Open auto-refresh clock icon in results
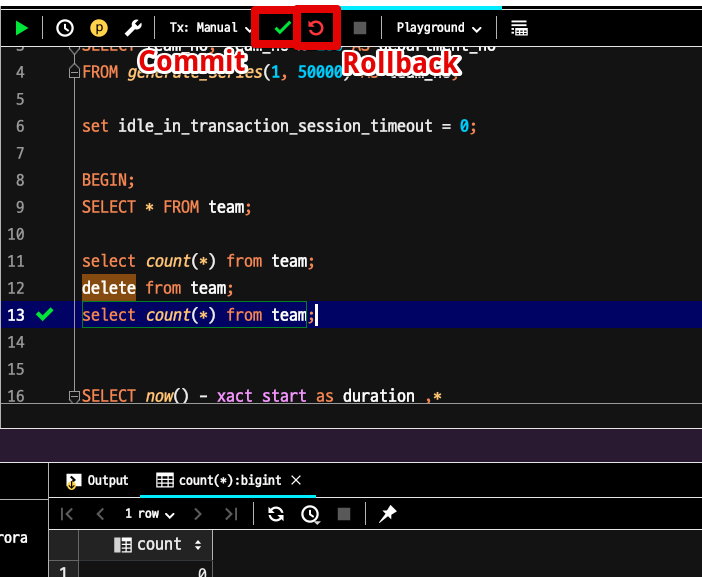This screenshot has width=702, height=577. [310, 514]
